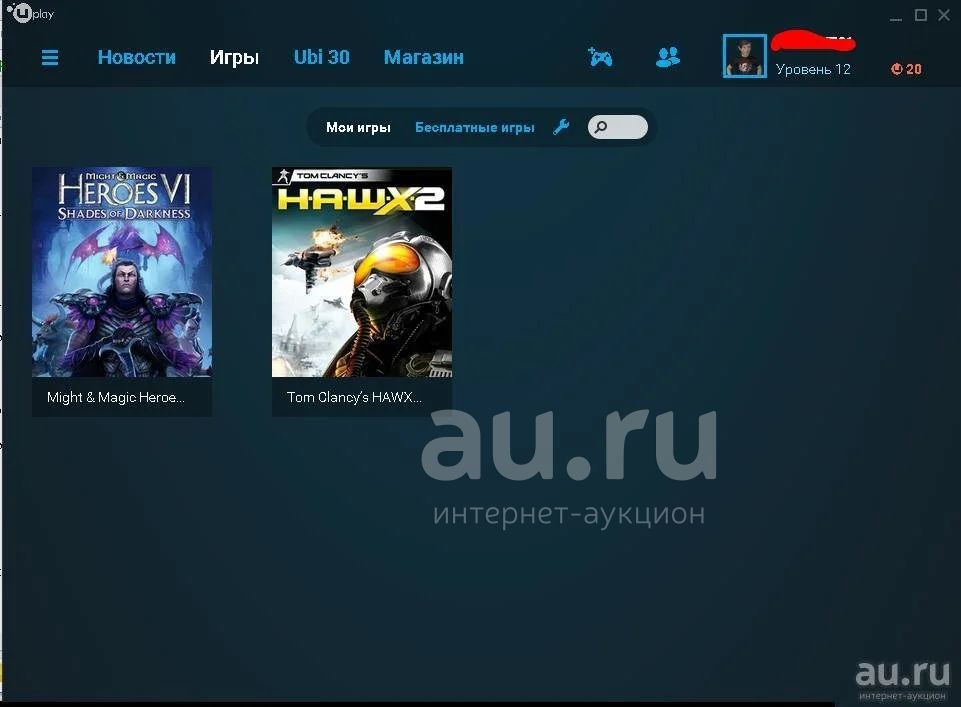The height and width of the screenshot is (707, 961).
Task: Open the Ubi 30 tab
Action: [322, 57]
